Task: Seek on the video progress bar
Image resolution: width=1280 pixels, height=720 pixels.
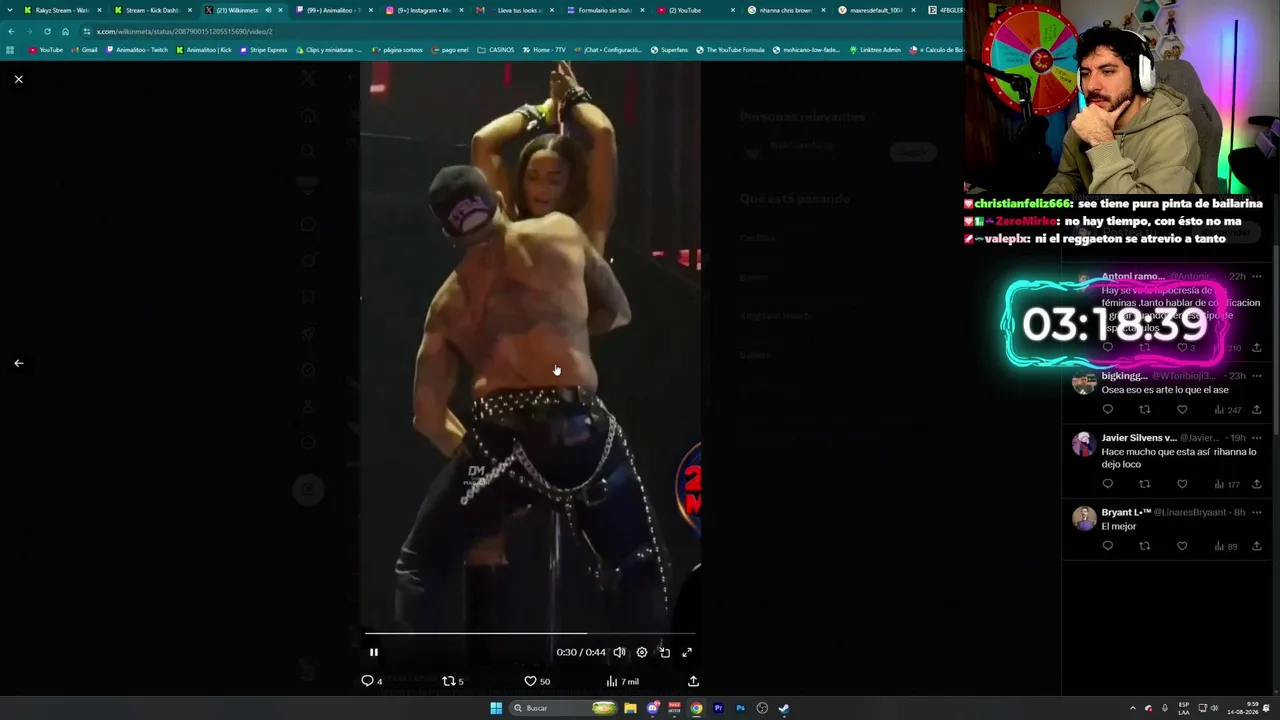Action: (x=530, y=633)
